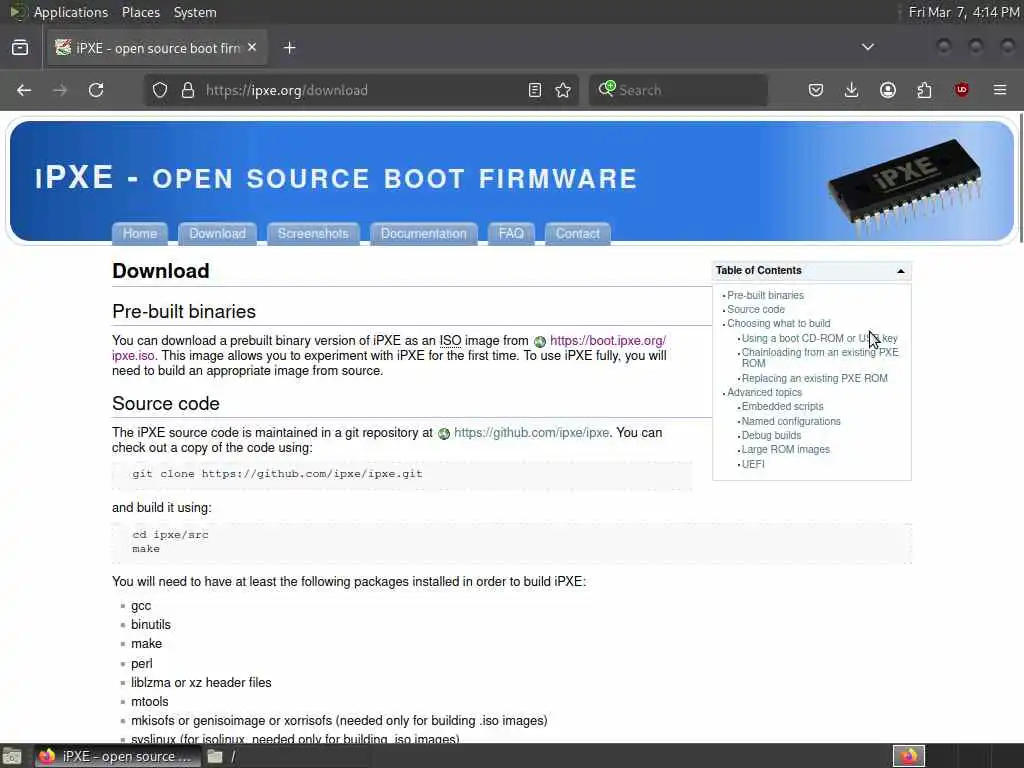Image resolution: width=1024 pixels, height=768 pixels.
Task: Go to Embedded scripts section
Action: click(x=782, y=406)
